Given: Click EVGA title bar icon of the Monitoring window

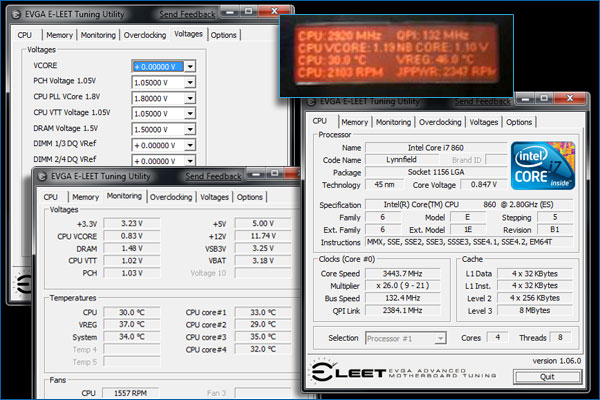Looking at the screenshot, I should [x=42, y=176].
